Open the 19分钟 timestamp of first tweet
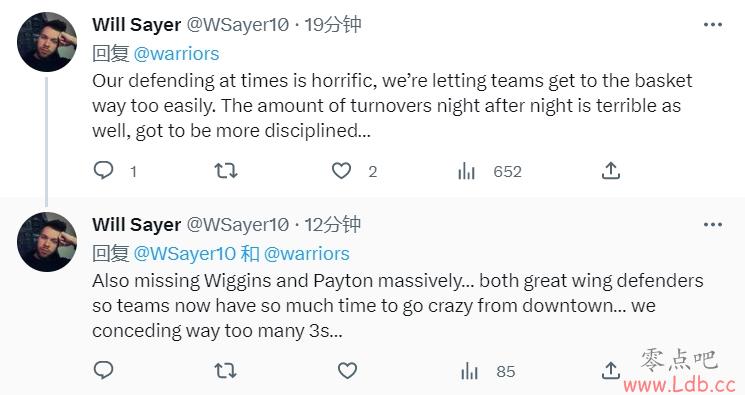Viewport: 745px width, 395px height. tap(333, 24)
